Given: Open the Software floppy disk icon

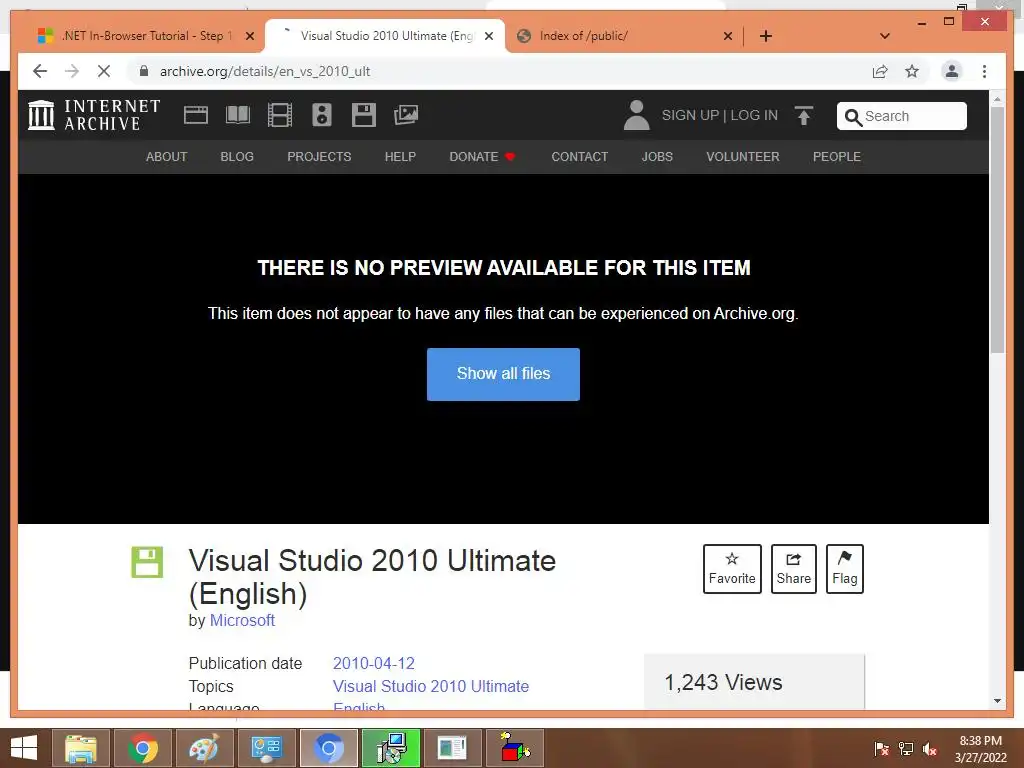Looking at the screenshot, I should 364,115.
